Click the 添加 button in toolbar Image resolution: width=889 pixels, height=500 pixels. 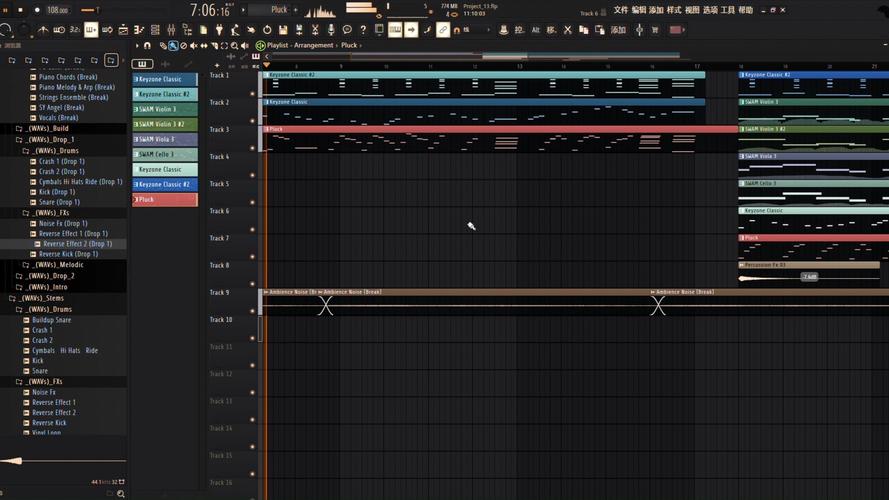618,30
